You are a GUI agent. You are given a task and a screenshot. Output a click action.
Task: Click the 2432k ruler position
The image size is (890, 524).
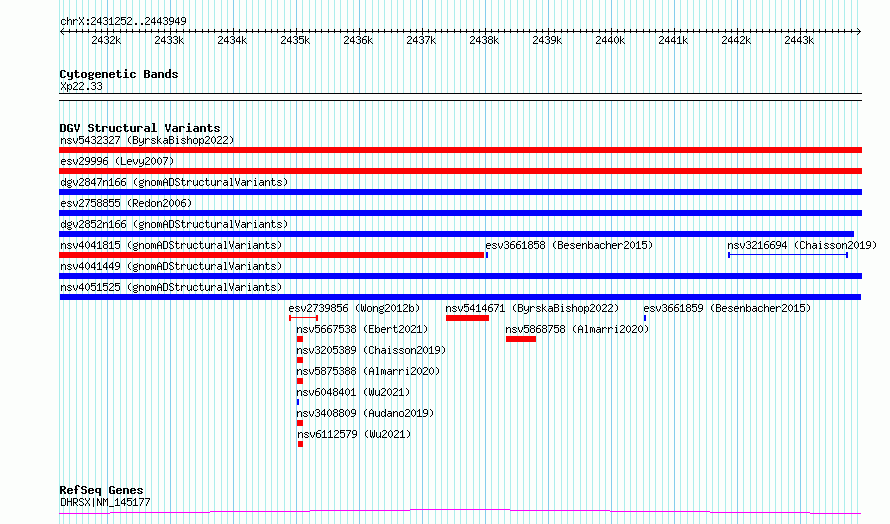coord(106,40)
